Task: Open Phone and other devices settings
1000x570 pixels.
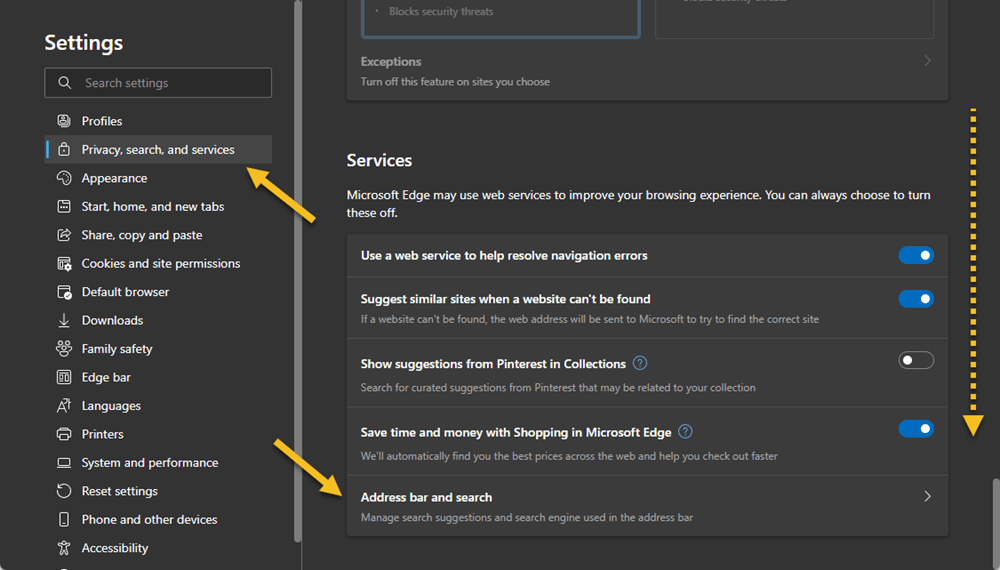Action: [158, 519]
